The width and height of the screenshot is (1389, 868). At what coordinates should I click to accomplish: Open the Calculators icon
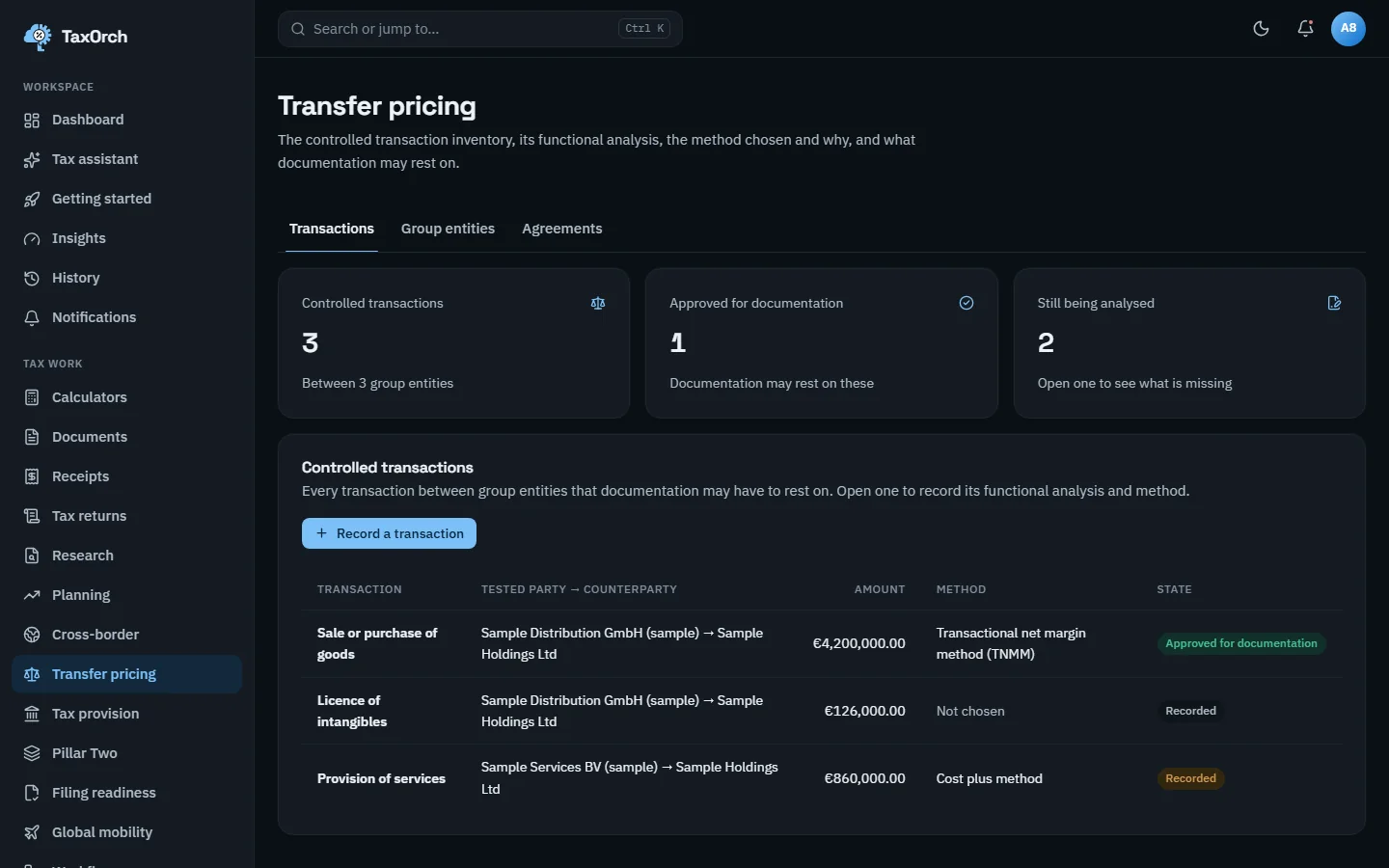tap(32, 397)
